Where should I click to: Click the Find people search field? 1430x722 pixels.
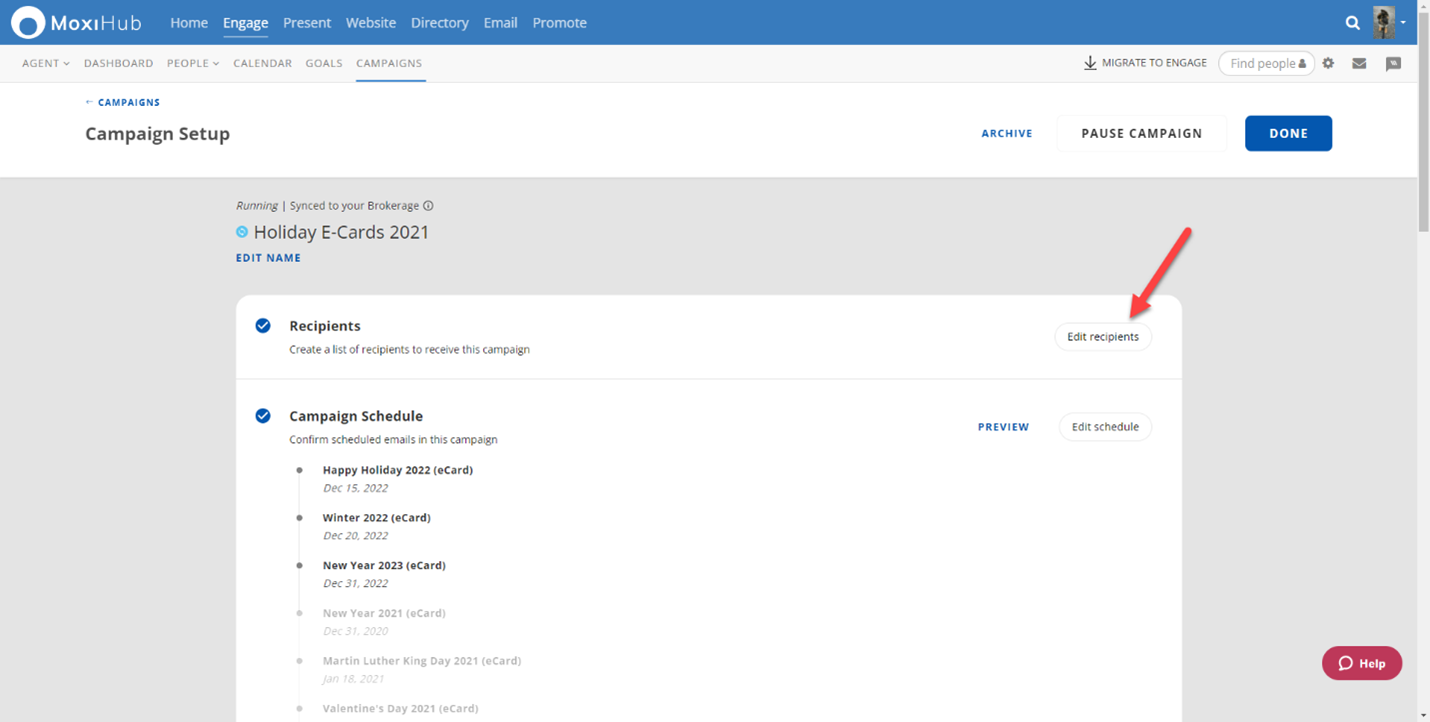pyautogui.click(x=1262, y=63)
